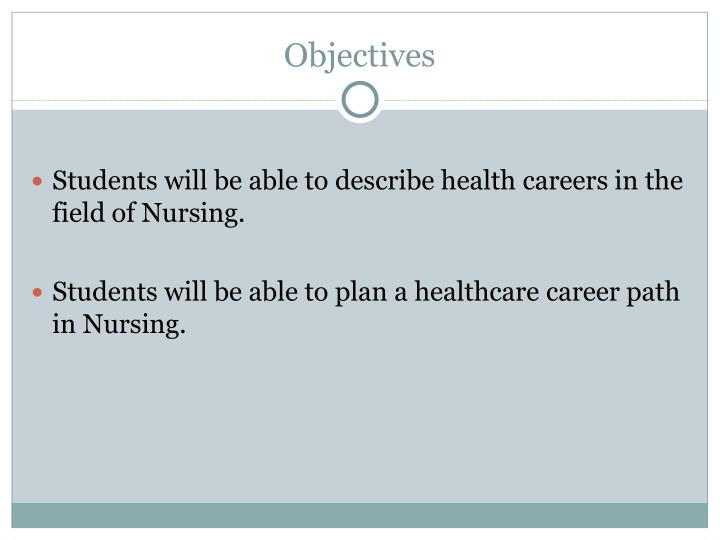This screenshot has width=720, height=540.
Task: Click the second orange bullet dot
Action: [x=38, y=292]
